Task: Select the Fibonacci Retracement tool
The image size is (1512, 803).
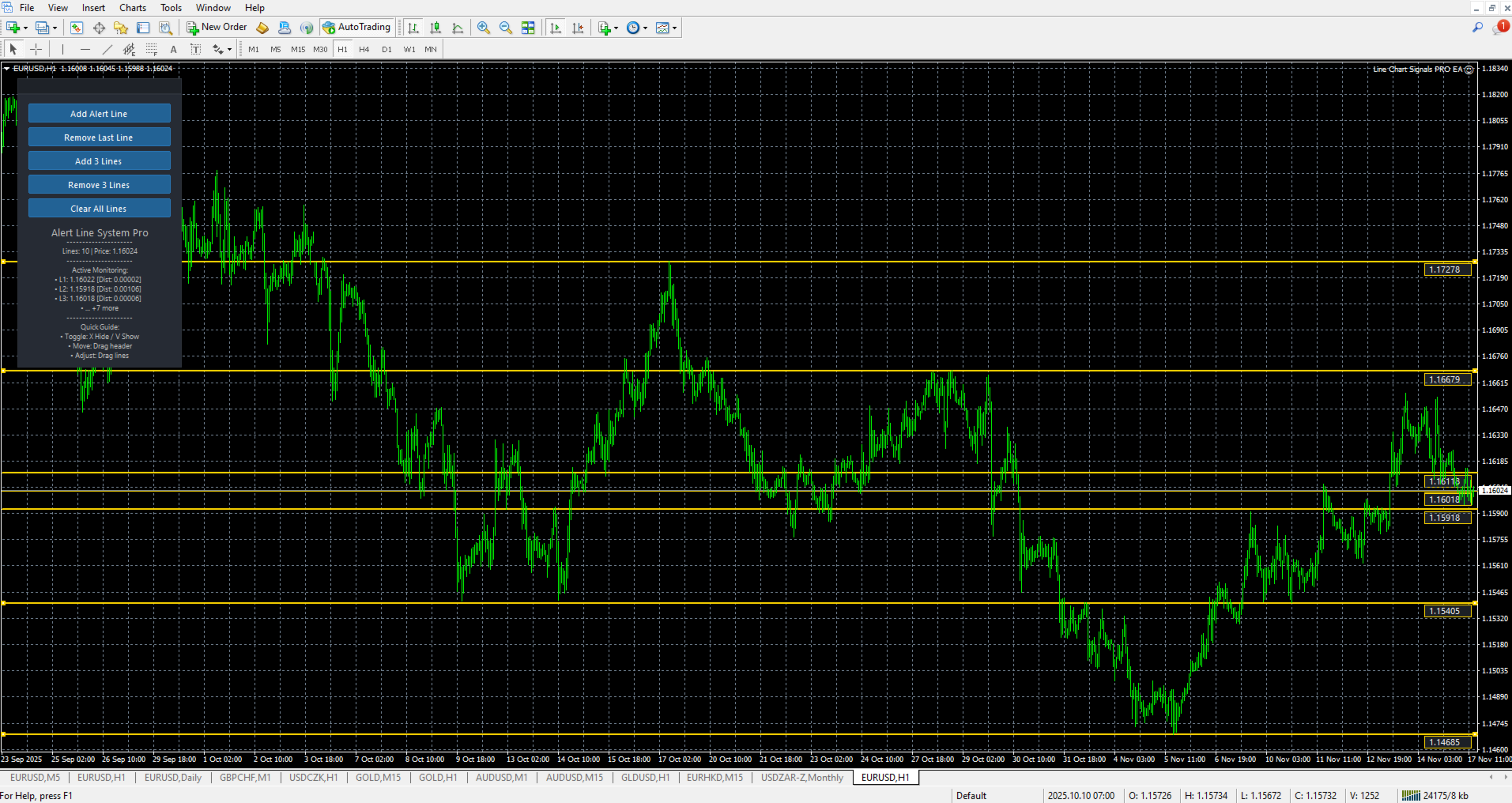Action: click(x=150, y=48)
